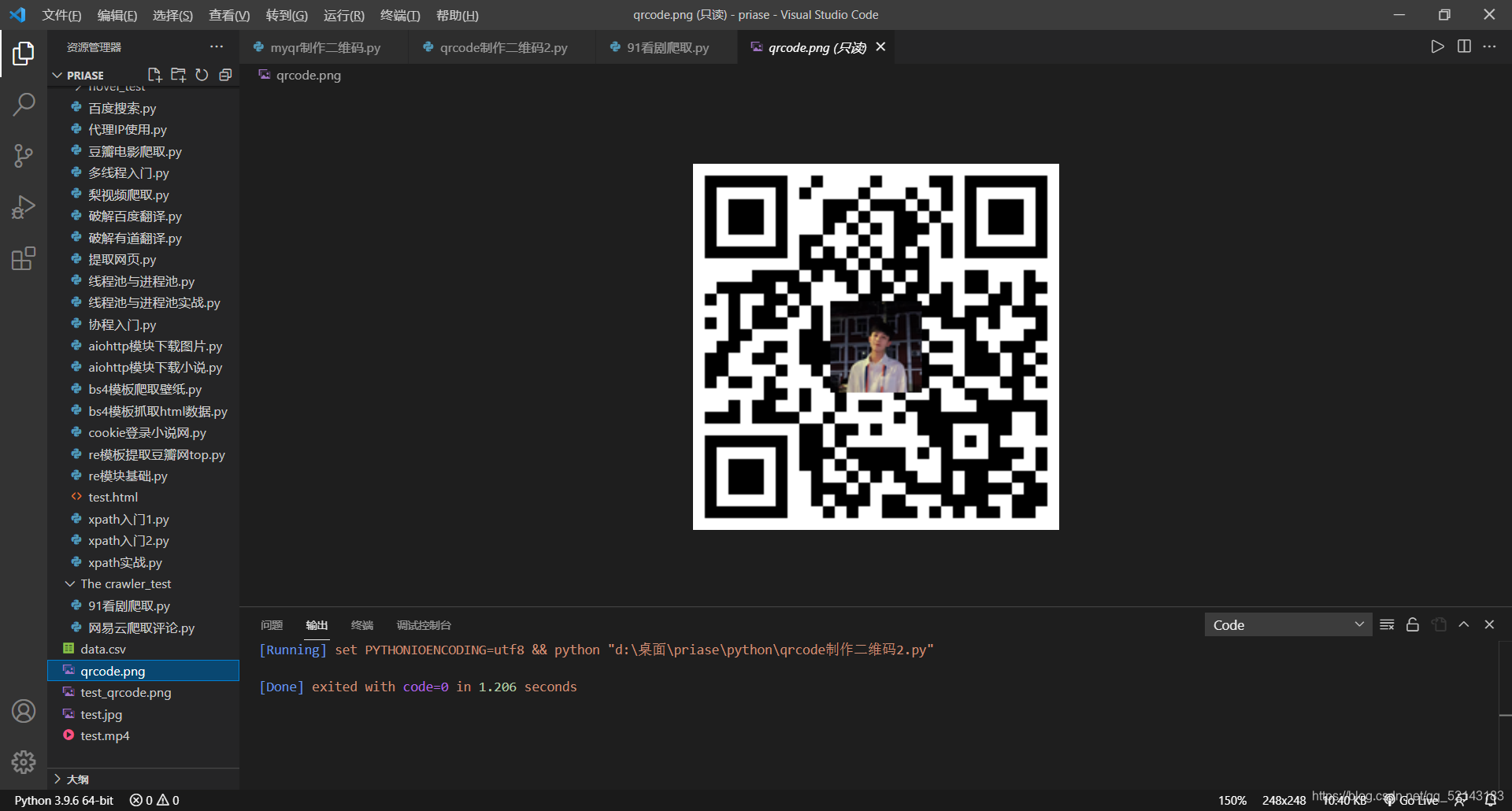Open the Code output channel dropdown
The image size is (1512, 811).
[x=1288, y=624]
